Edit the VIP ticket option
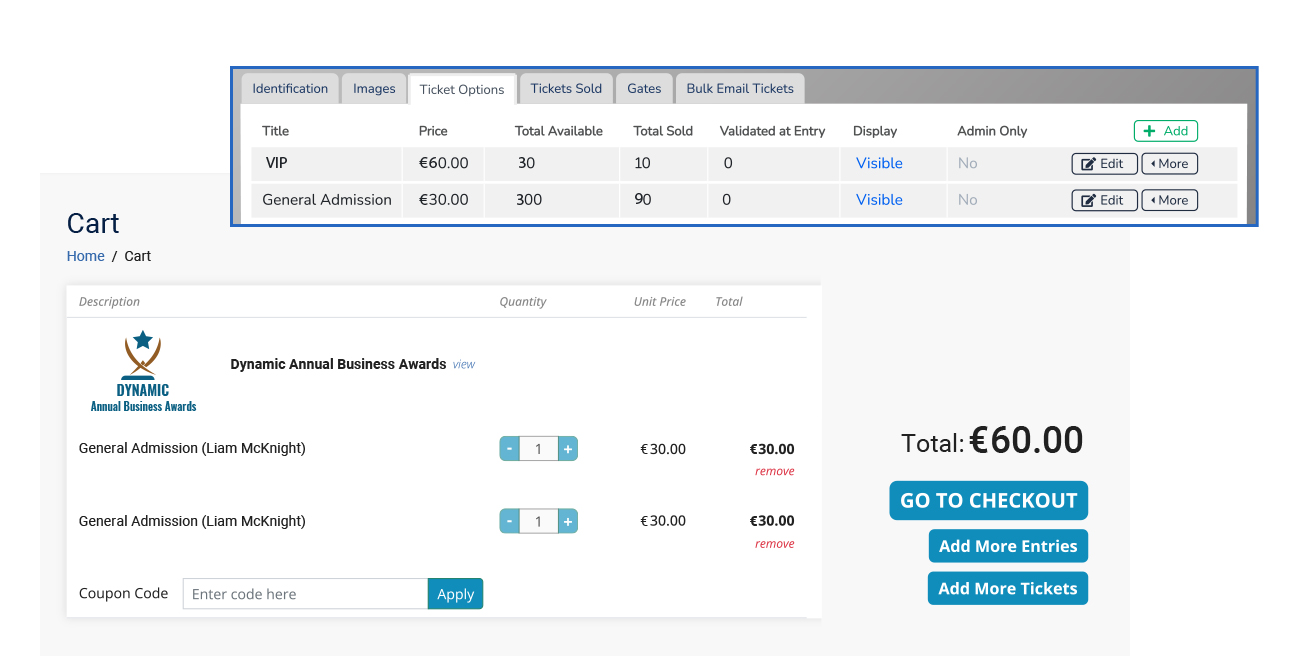1294x669 pixels. pos(1103,164)
